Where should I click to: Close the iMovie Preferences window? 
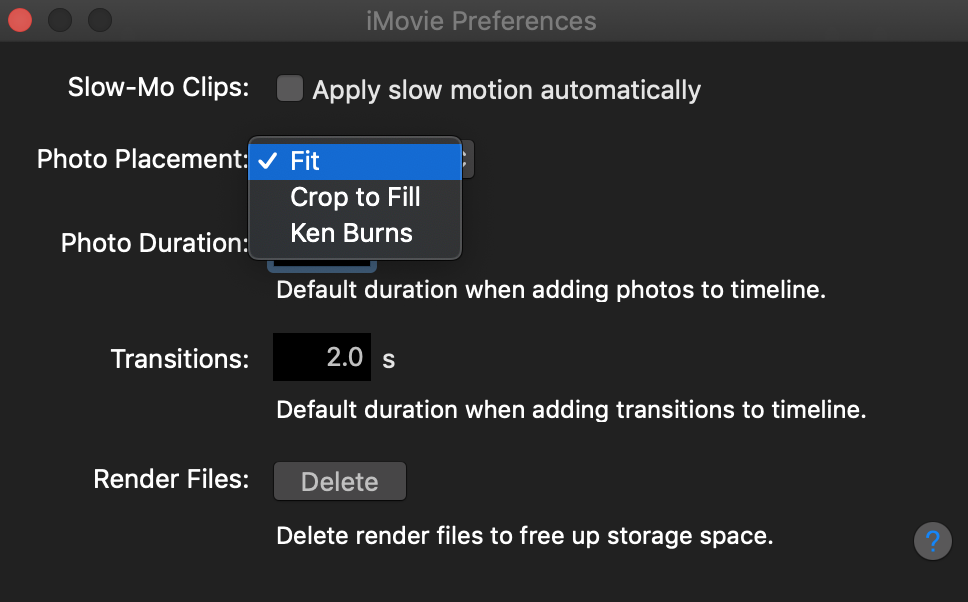coord(19,20)
